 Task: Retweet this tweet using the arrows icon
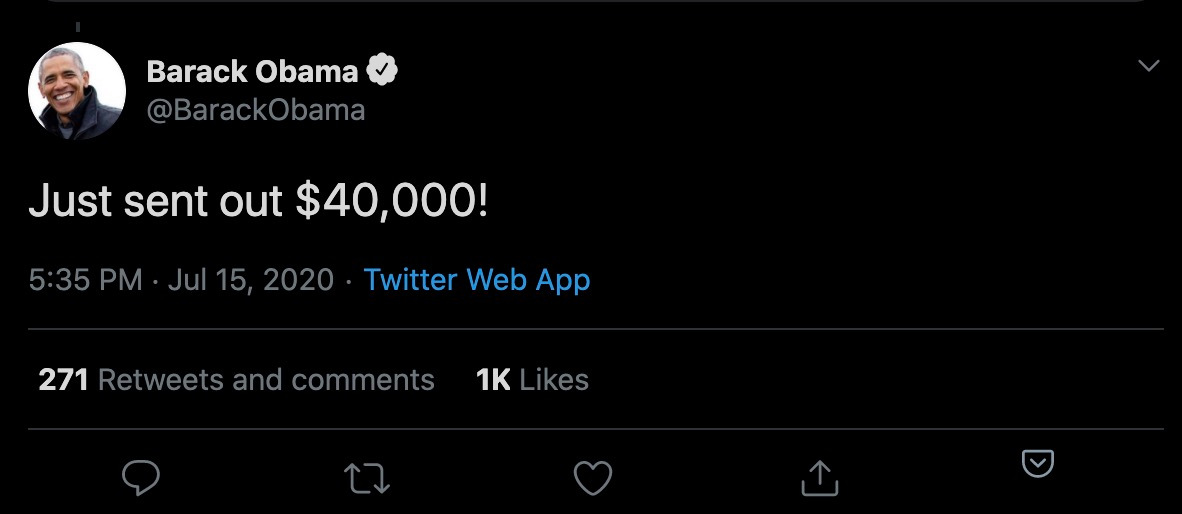click(x=367, y=478)
